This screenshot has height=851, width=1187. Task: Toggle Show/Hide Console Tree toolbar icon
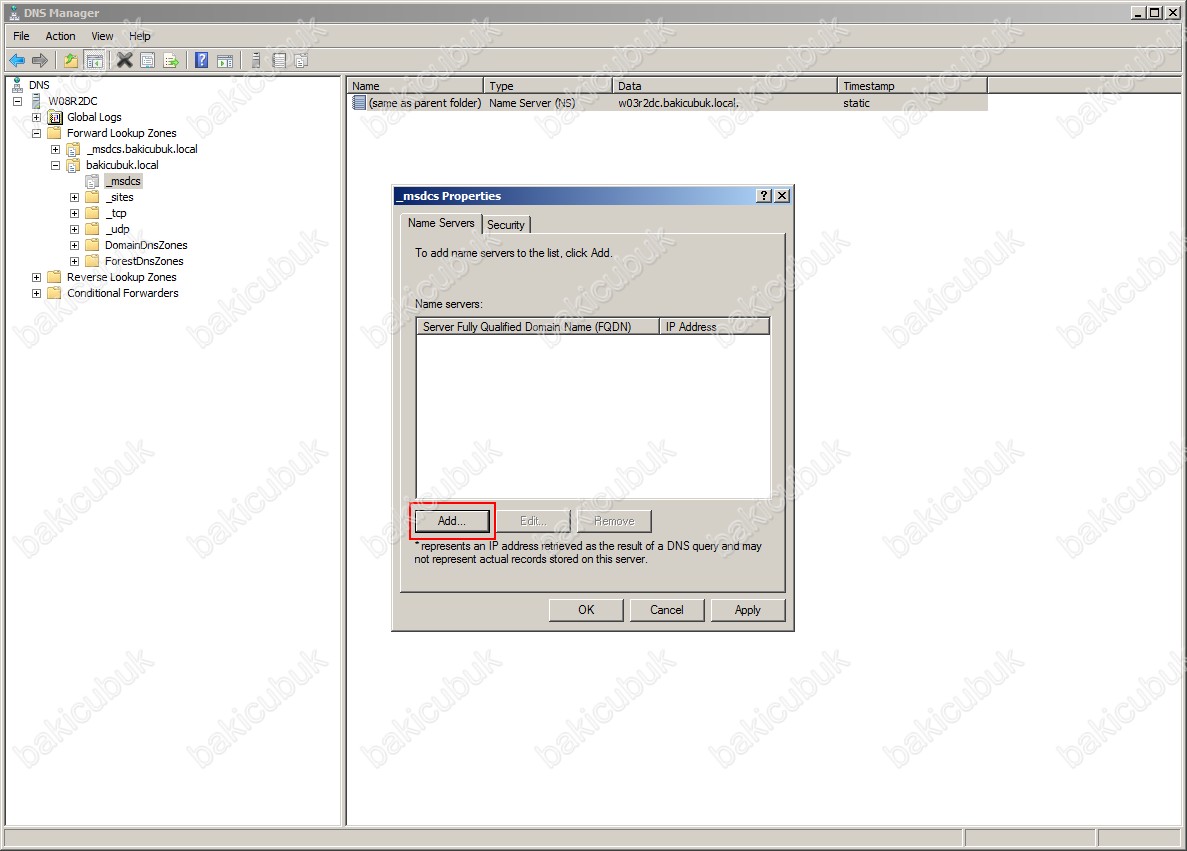pyautogui.click(x=94, y=61)
